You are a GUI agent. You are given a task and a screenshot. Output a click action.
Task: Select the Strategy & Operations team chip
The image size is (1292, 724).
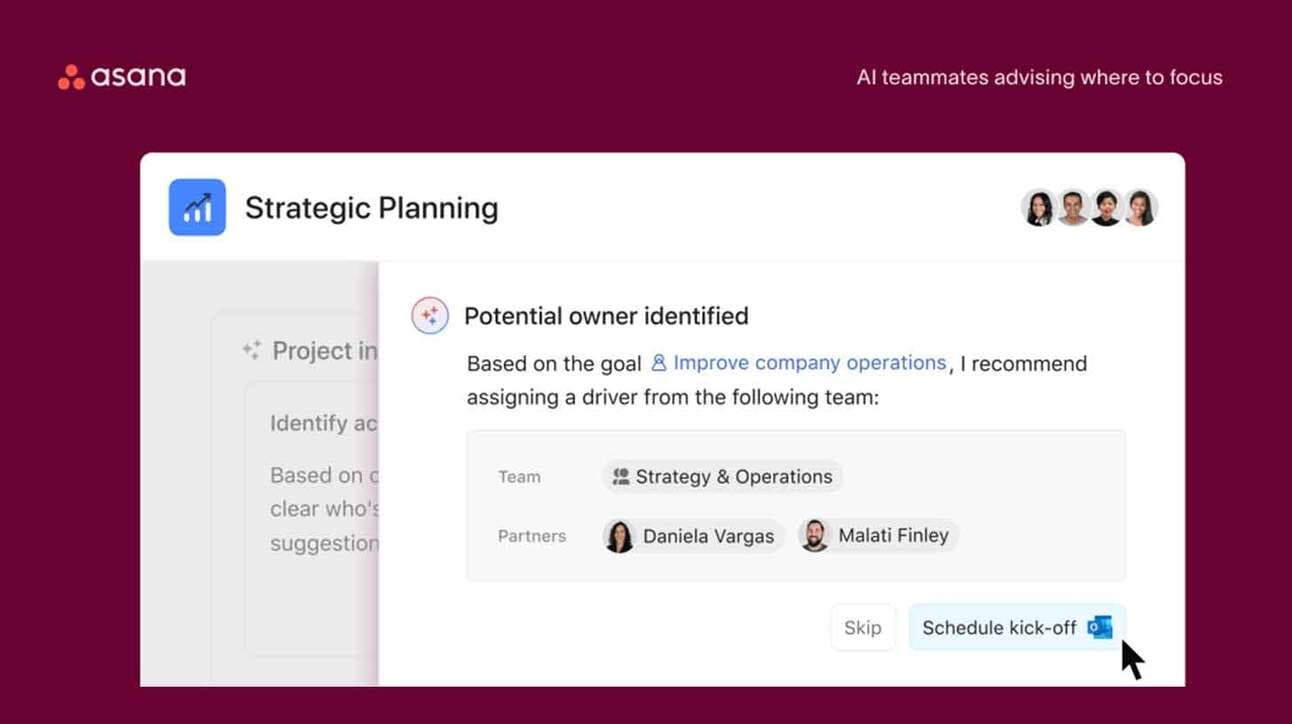(722, 477)
